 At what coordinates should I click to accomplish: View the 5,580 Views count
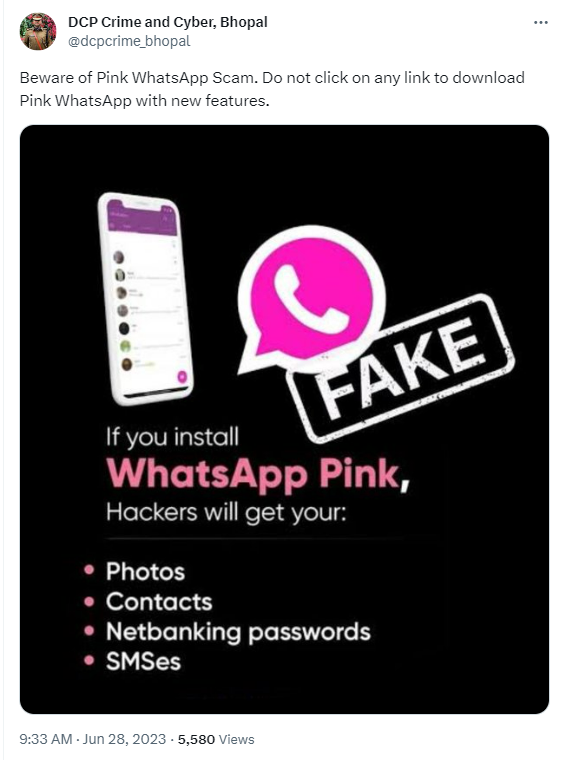coord(216,739)
